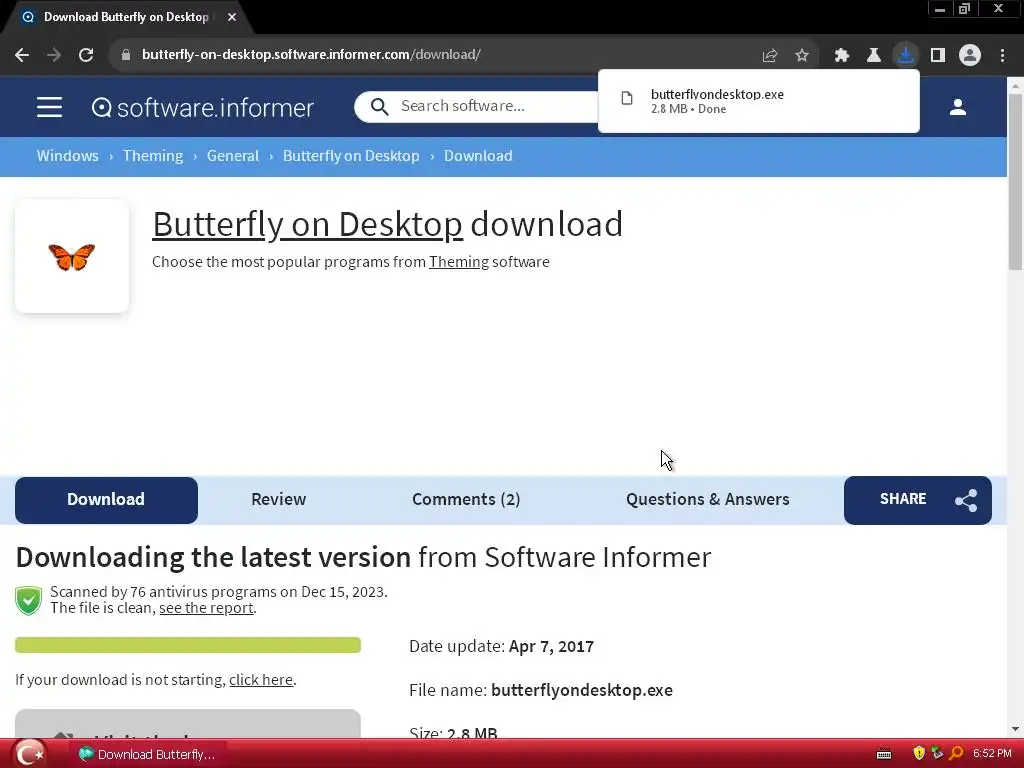Open the 'see the report' link

[x=206, y=608]
